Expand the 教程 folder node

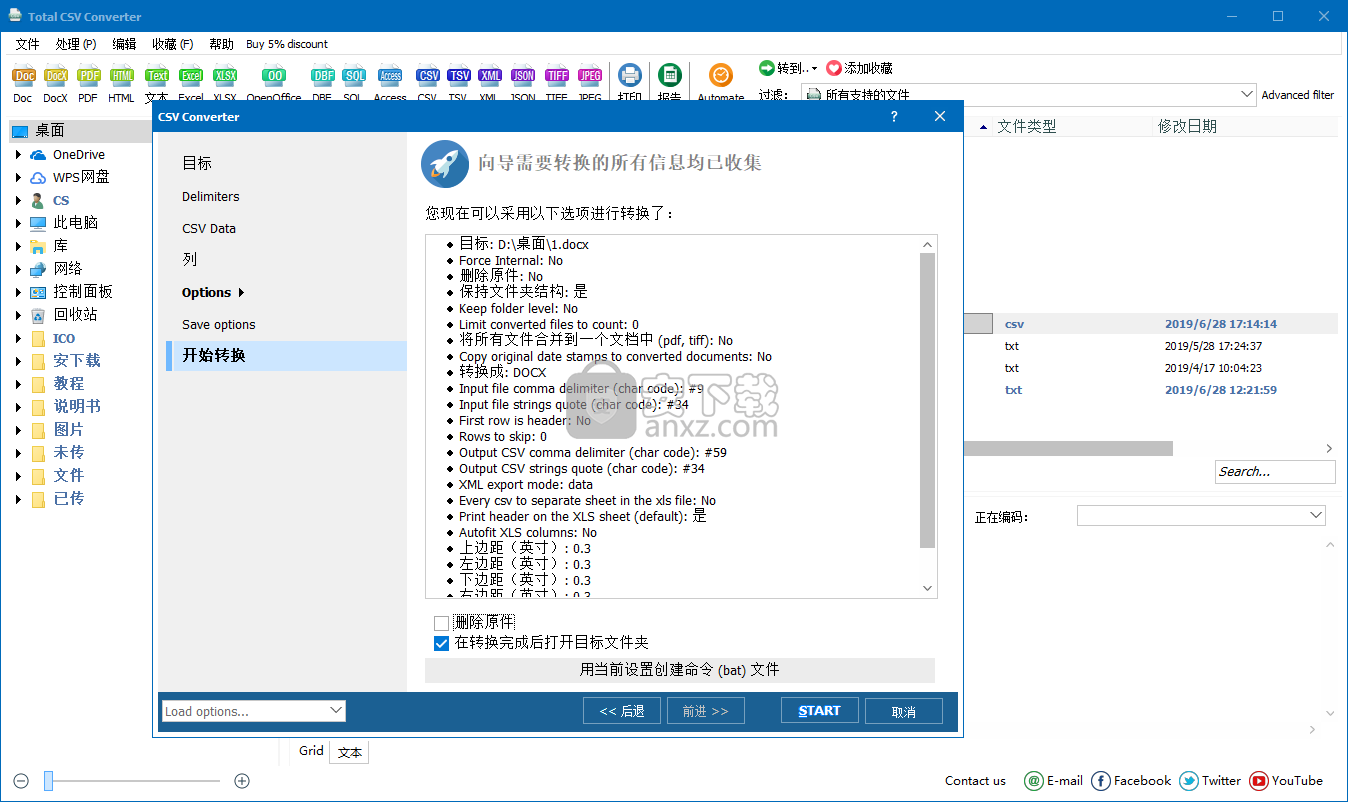18,385
